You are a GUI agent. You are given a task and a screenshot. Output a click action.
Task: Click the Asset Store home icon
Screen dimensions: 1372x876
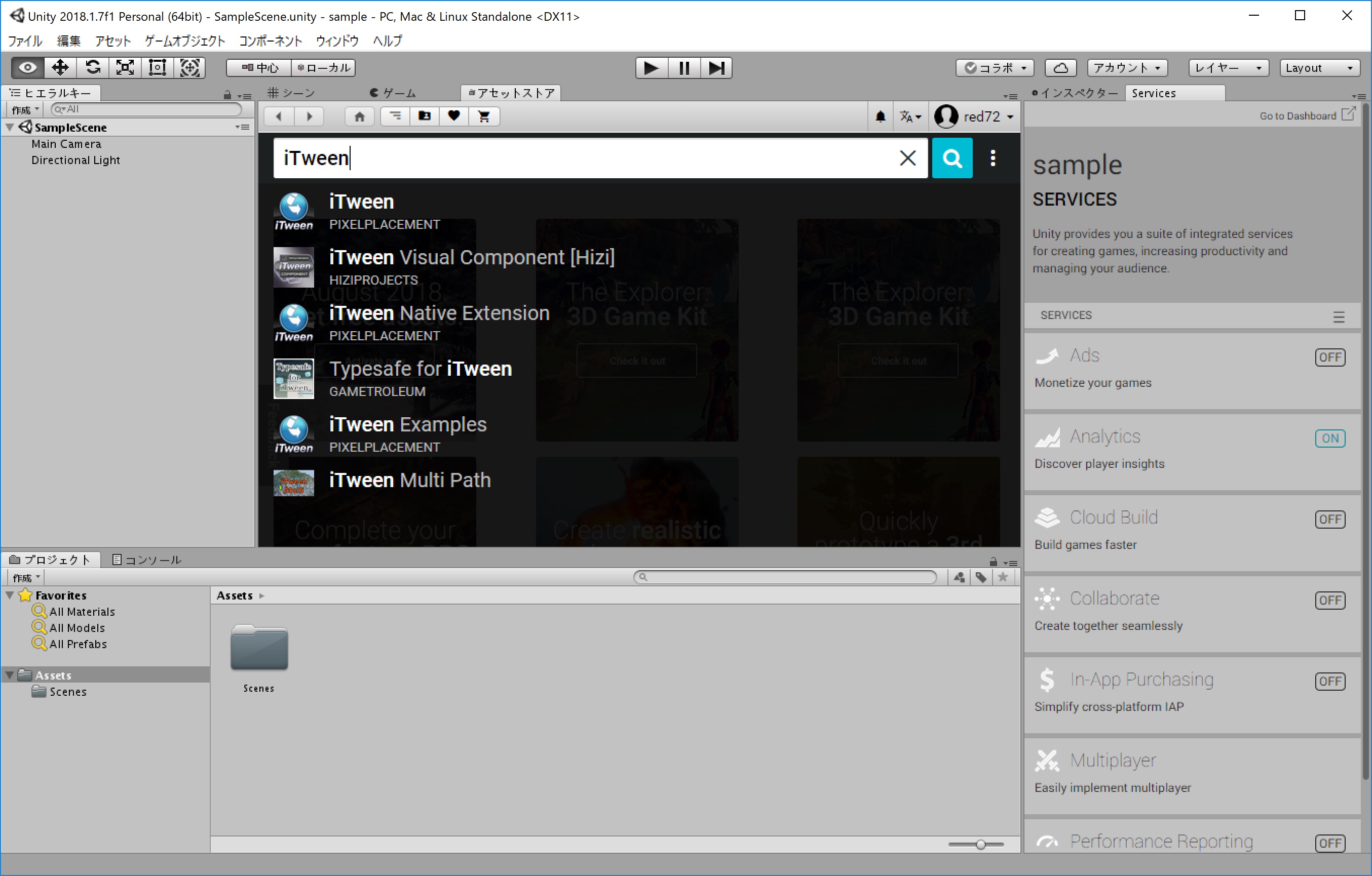[x=359, y=116]
